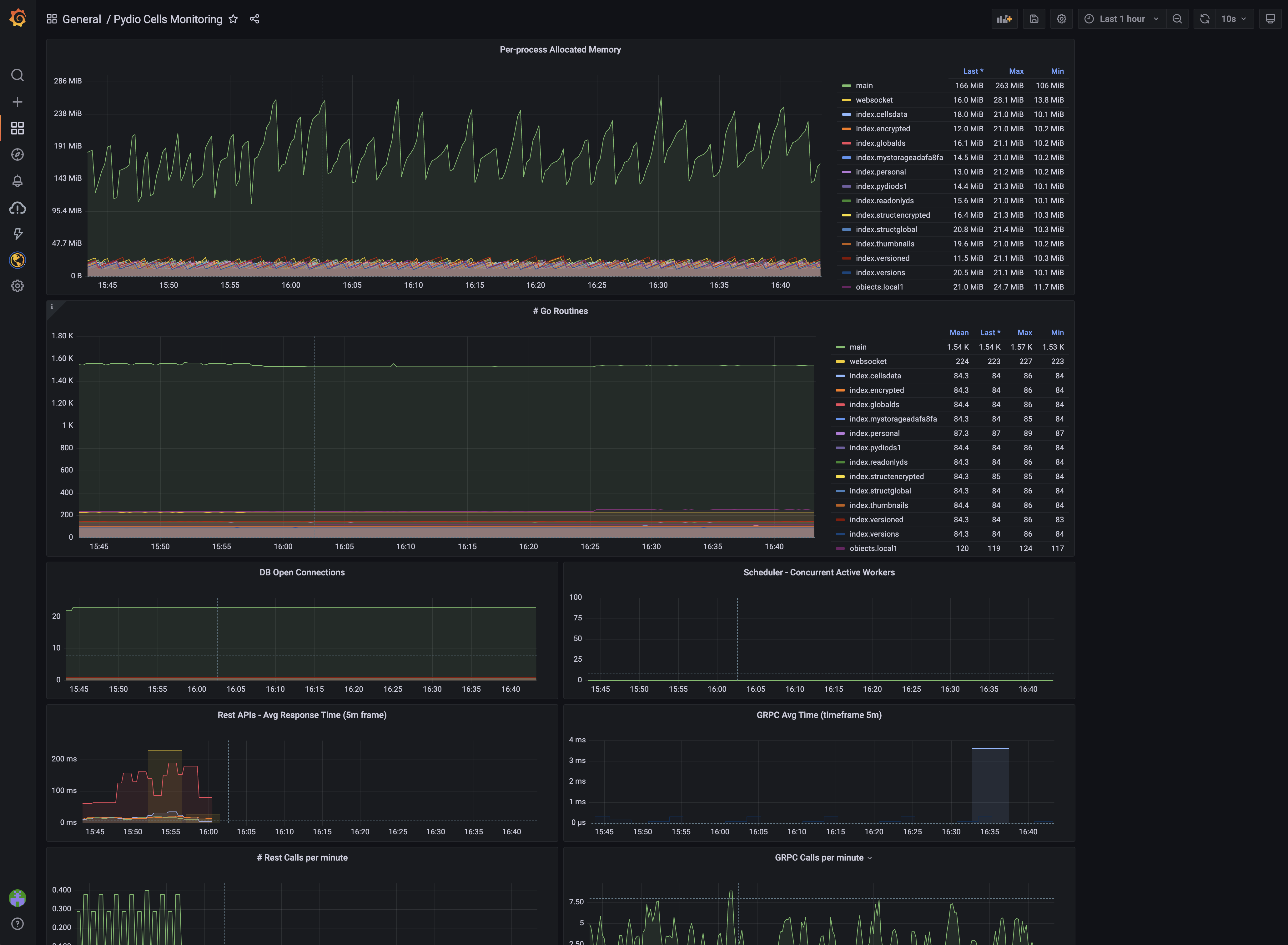Open the Grafana home logo
Screen dimensions: 1288x945
[x=18, y=18]
